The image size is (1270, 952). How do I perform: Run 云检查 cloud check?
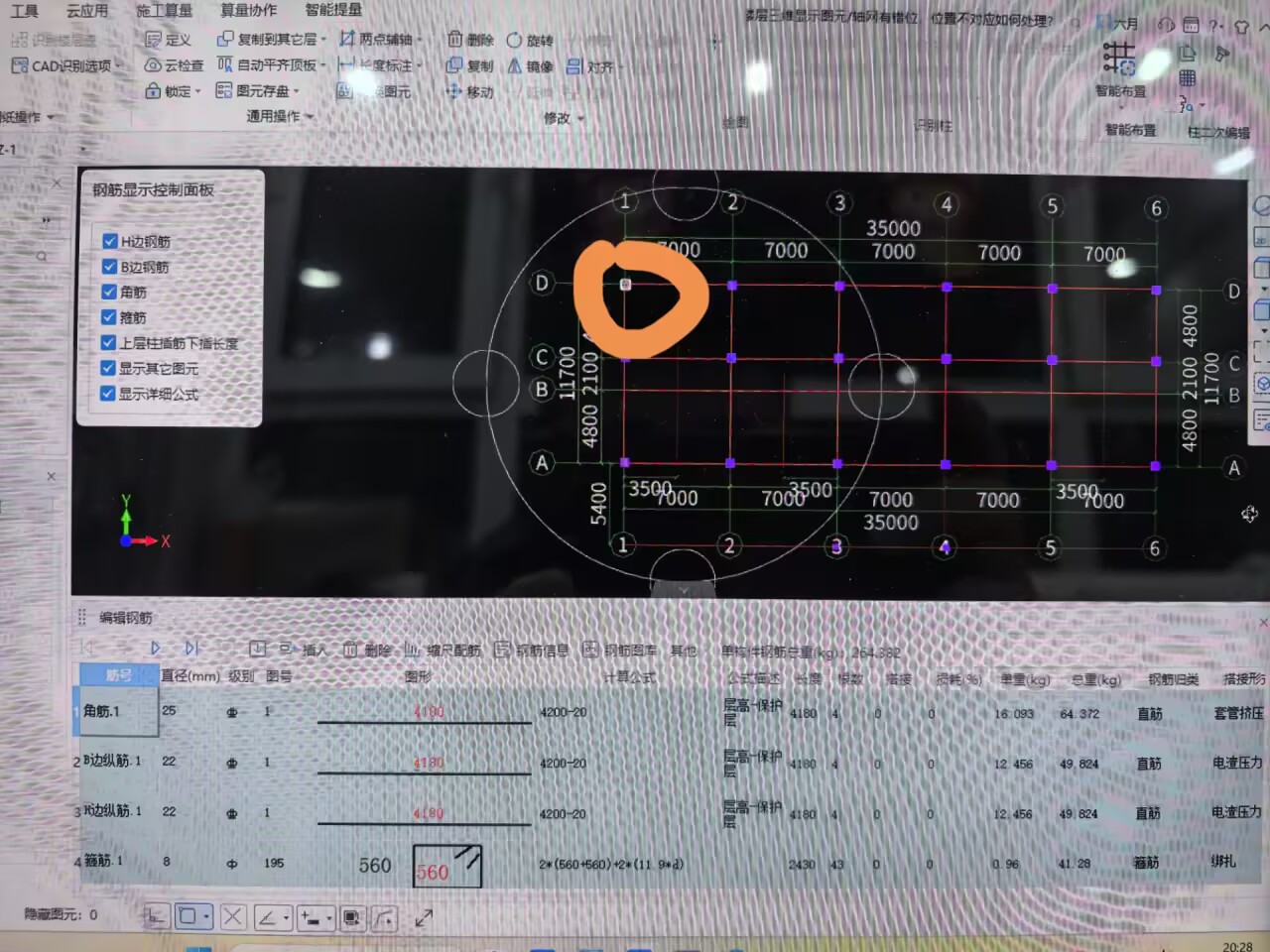(x=174, y=65)
